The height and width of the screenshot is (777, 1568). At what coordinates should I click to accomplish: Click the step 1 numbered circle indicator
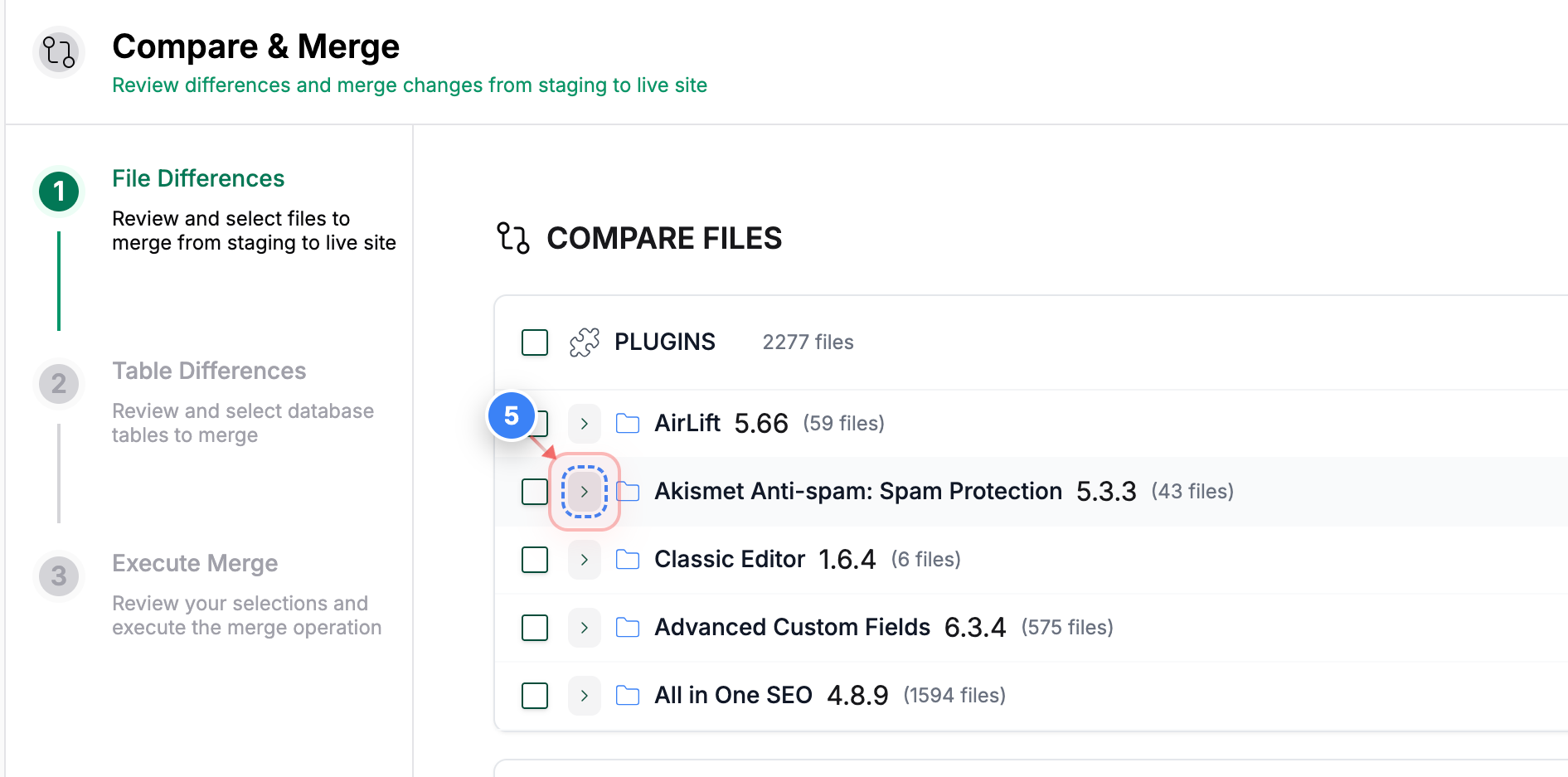(x=58, y=191)
